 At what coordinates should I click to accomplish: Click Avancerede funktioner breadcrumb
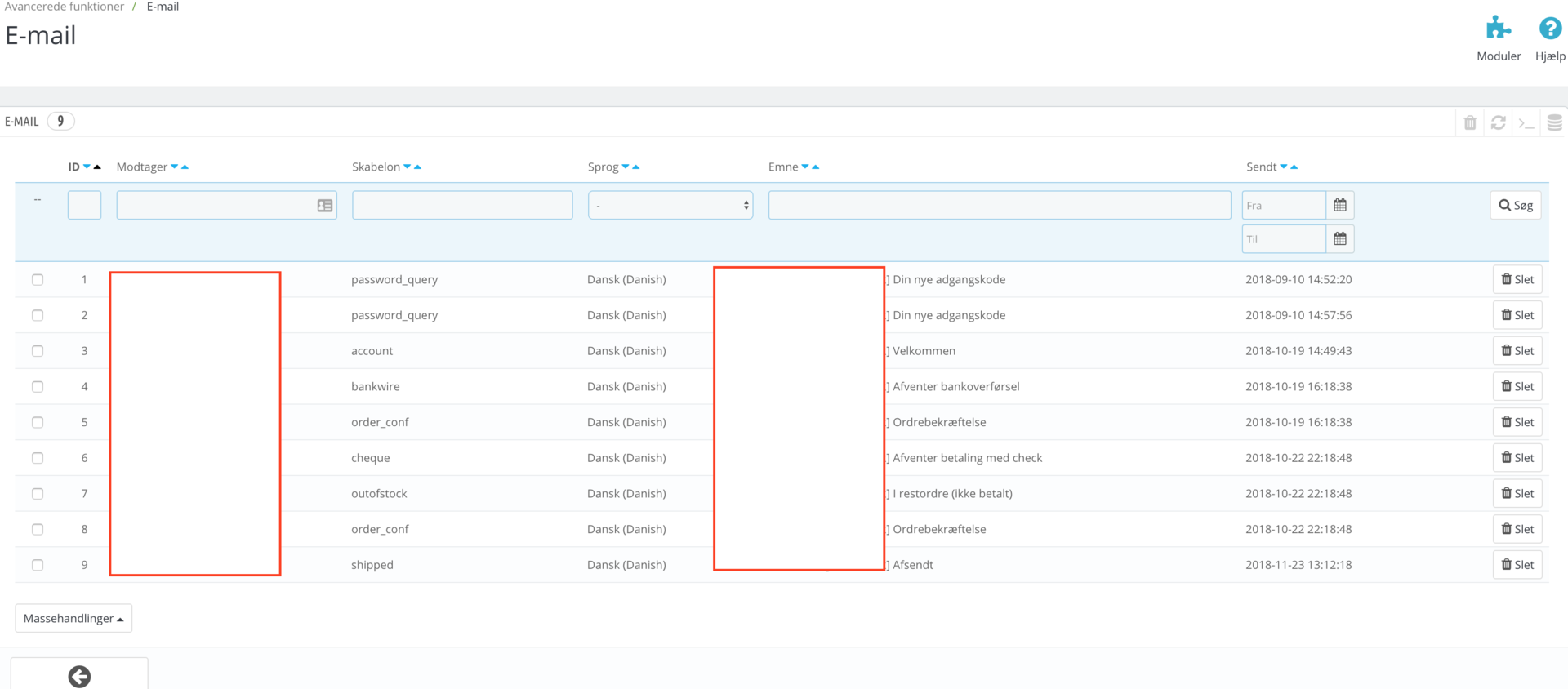64,7
